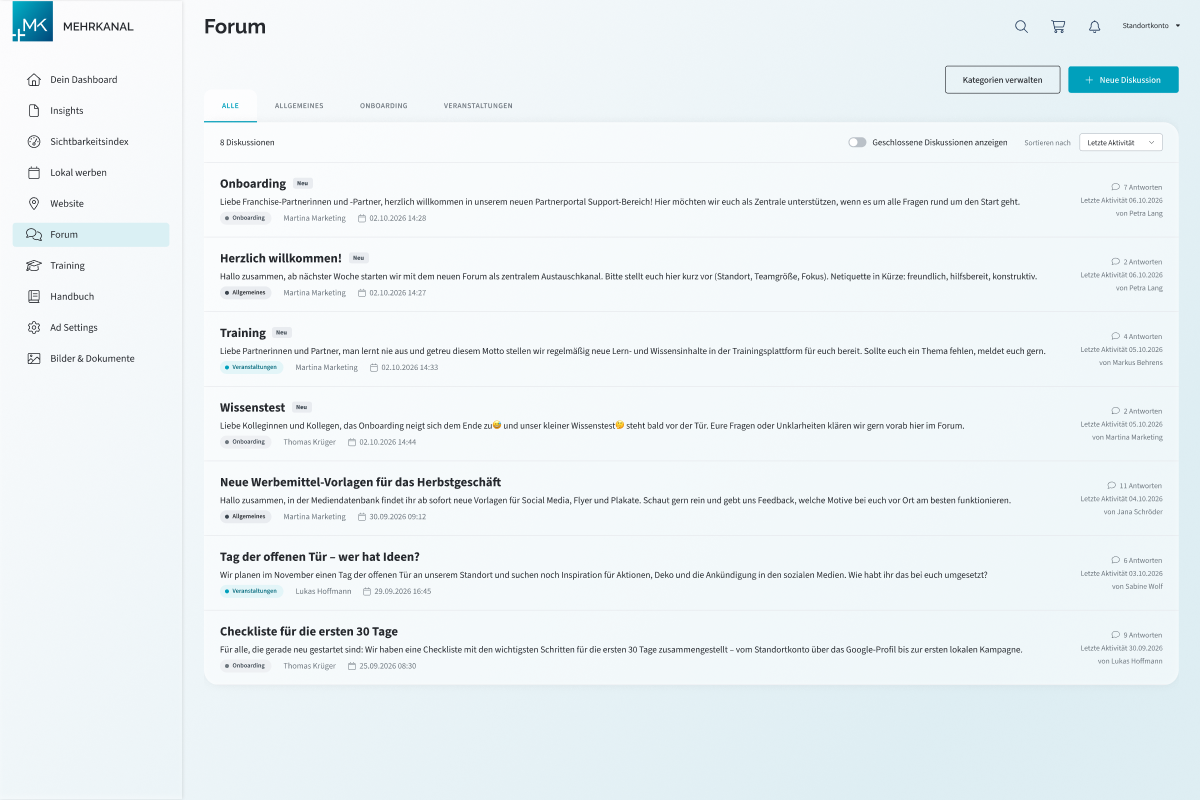The height and width of the screenshot is (800, 1200).
Task: Click the MK Mehrkanal logo
Action: pyautogui.click(x=72, y=24)
